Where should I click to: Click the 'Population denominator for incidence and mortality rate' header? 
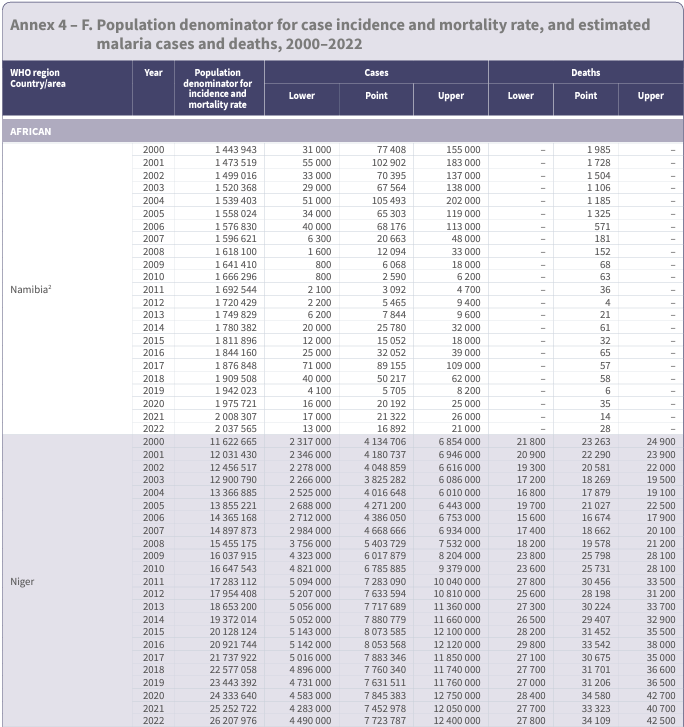pyautogui.click(x=217, y=89)
